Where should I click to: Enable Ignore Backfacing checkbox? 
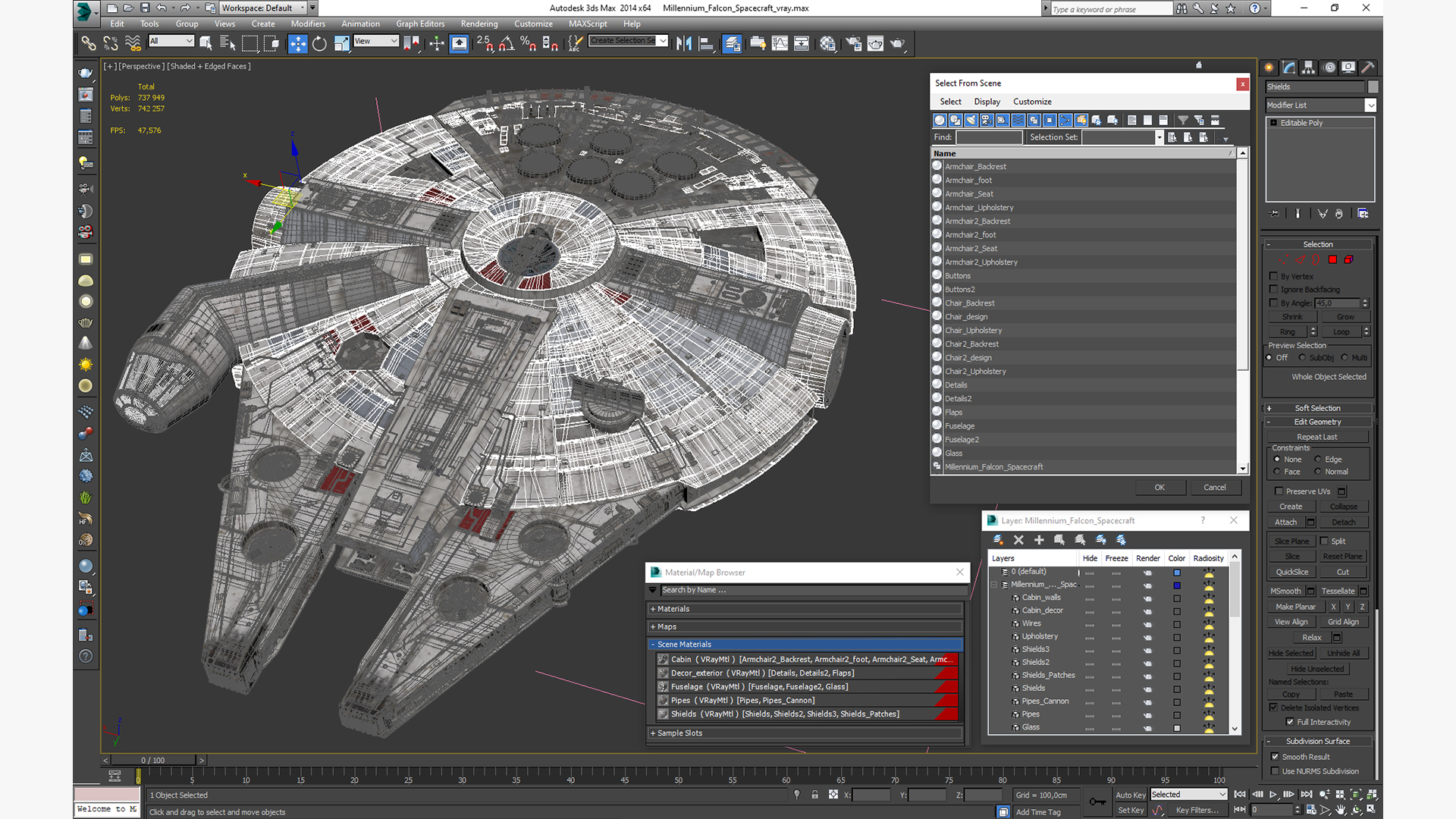(x=1274, y=289)
